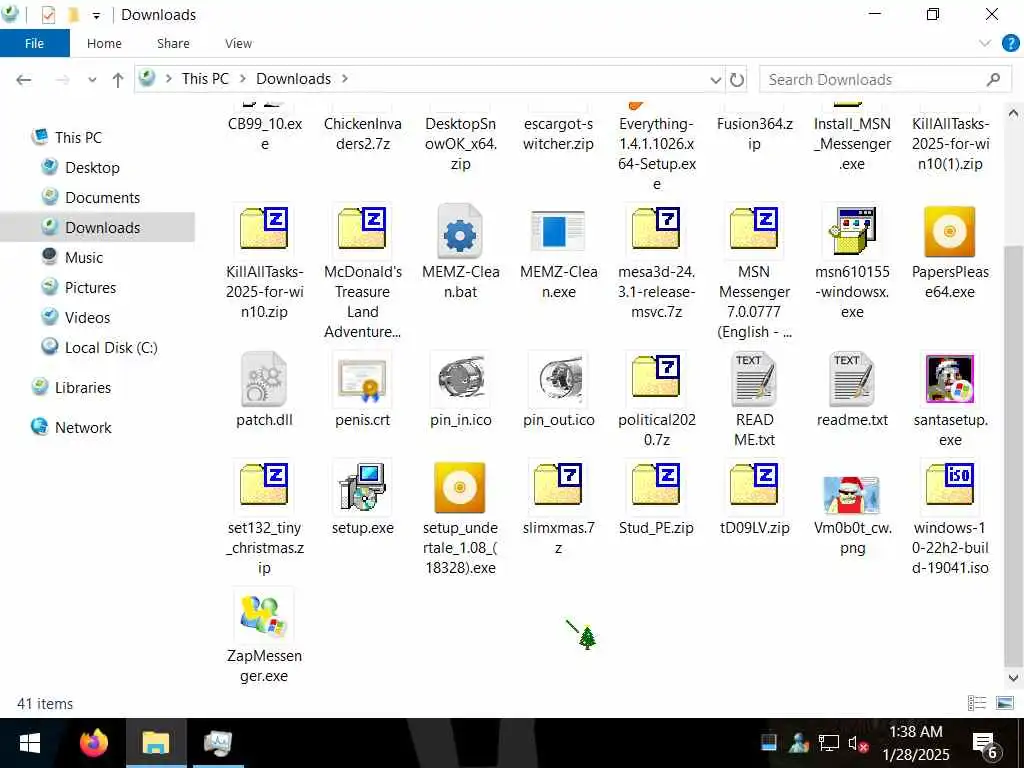Open the Share ribbon tab
1024x768 pixels.
[173, 43]
